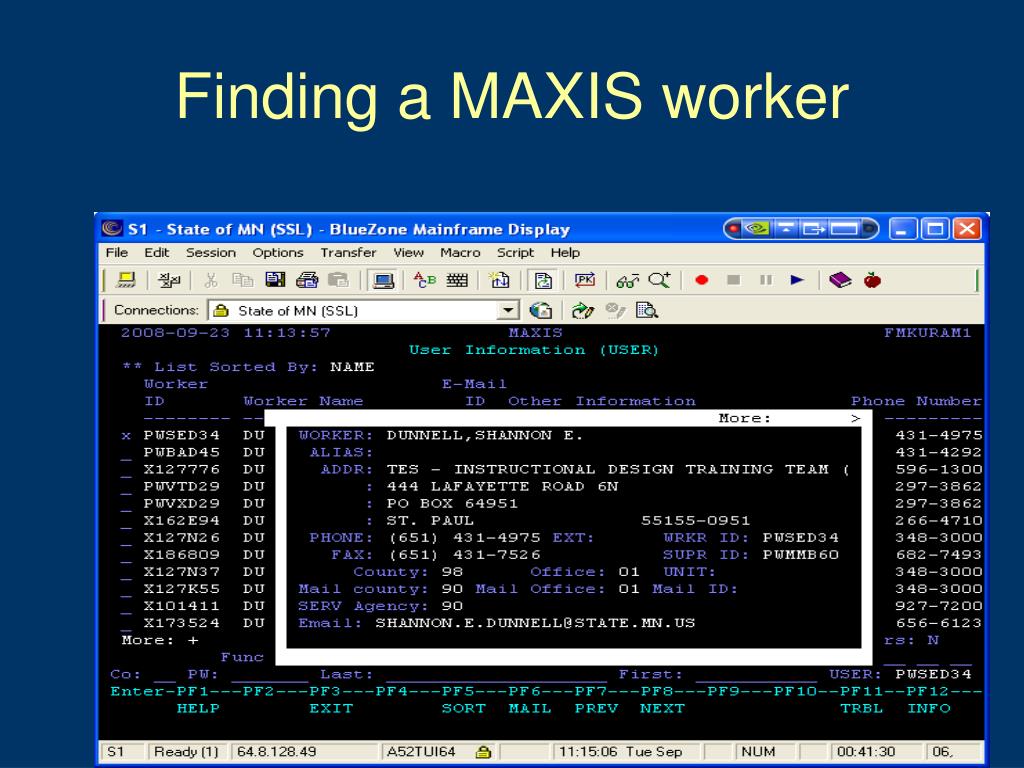Click phone number 927-7200
The height and width of the screenshot is (768, 1024).
[938, 606]
